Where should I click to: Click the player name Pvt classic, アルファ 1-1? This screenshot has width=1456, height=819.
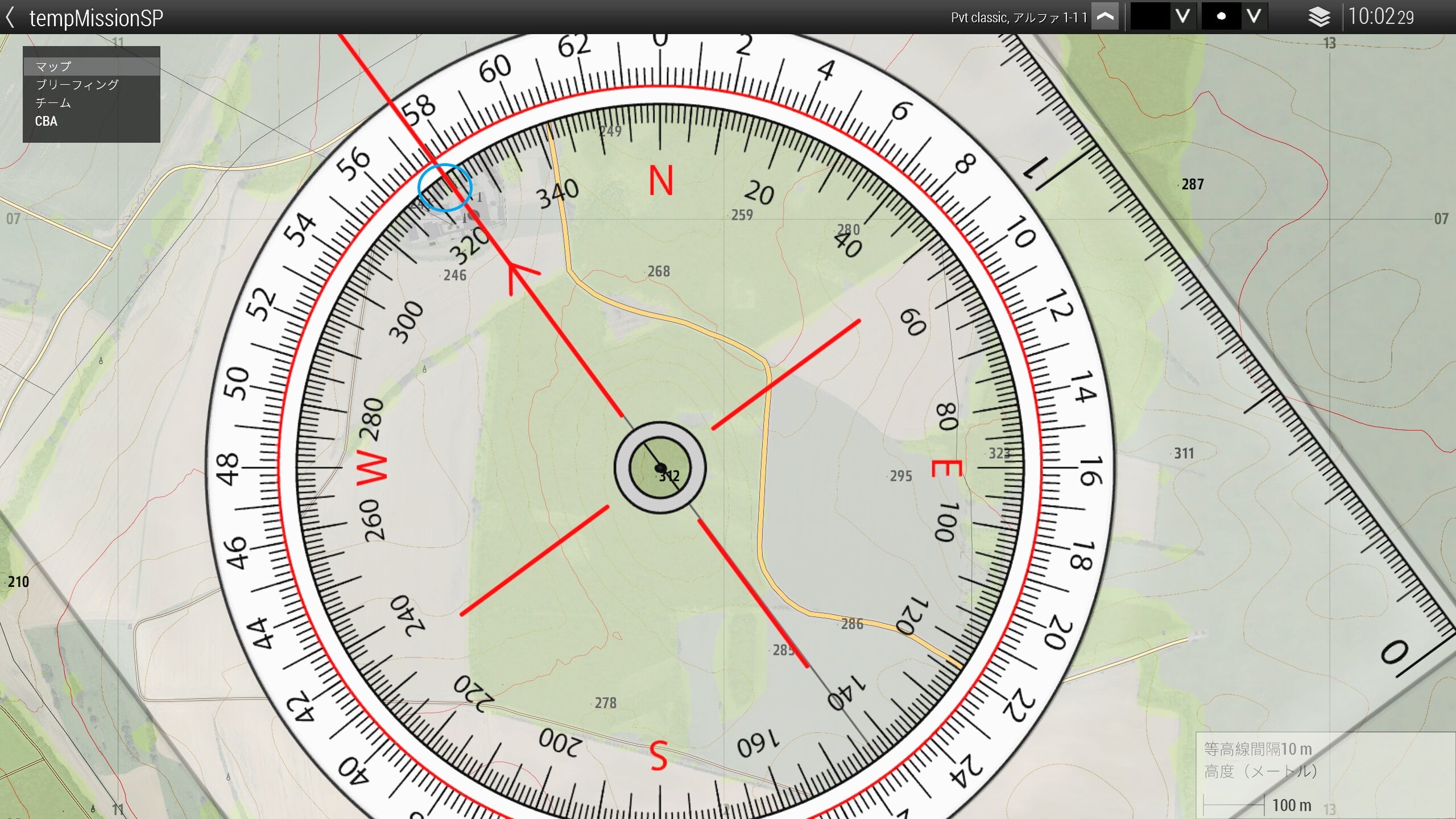pyautogui.click(x=1019, y=18)
